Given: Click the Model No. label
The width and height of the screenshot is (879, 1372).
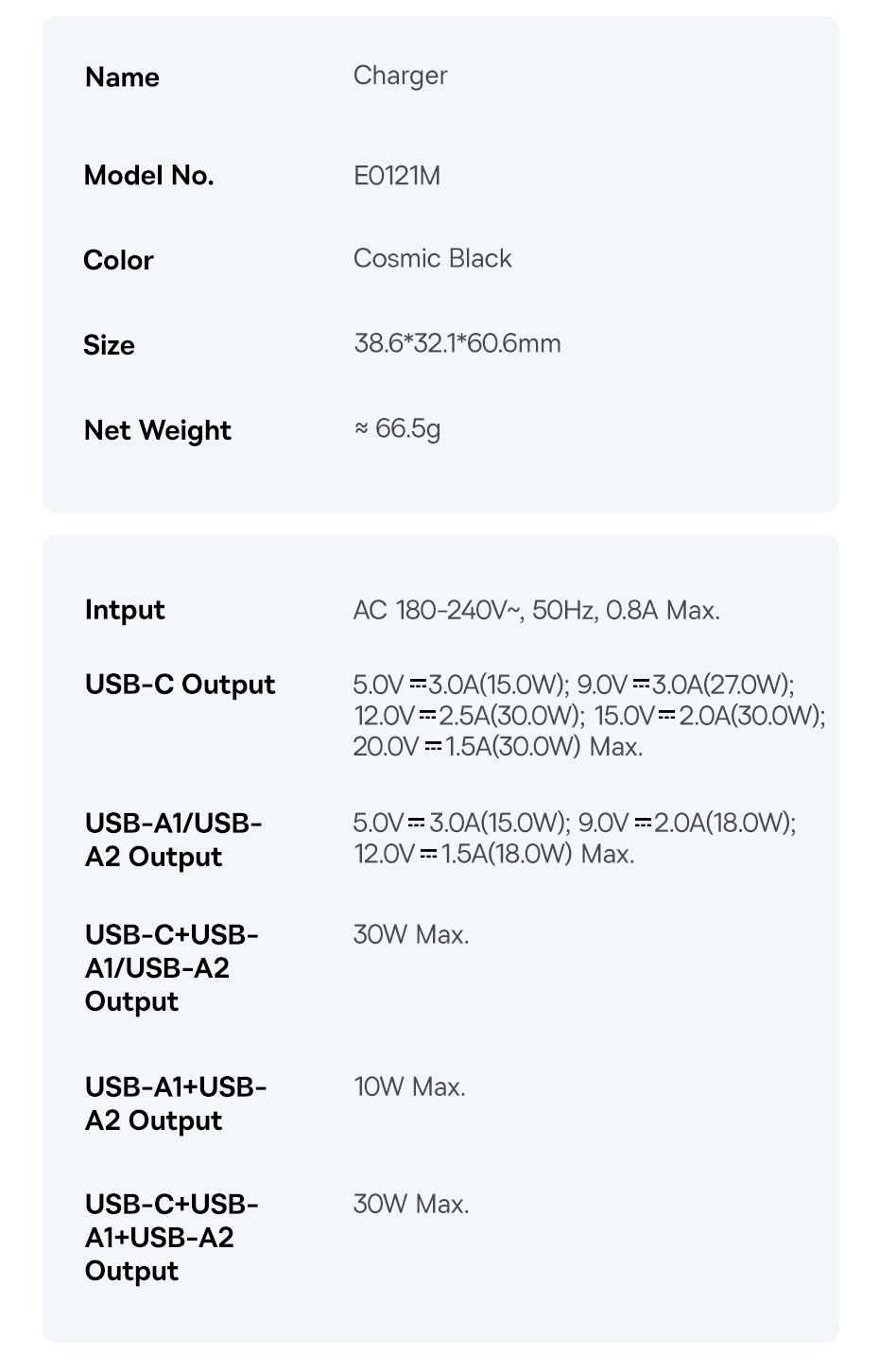Looking at the screenshot, I should (x=149, y=175).
